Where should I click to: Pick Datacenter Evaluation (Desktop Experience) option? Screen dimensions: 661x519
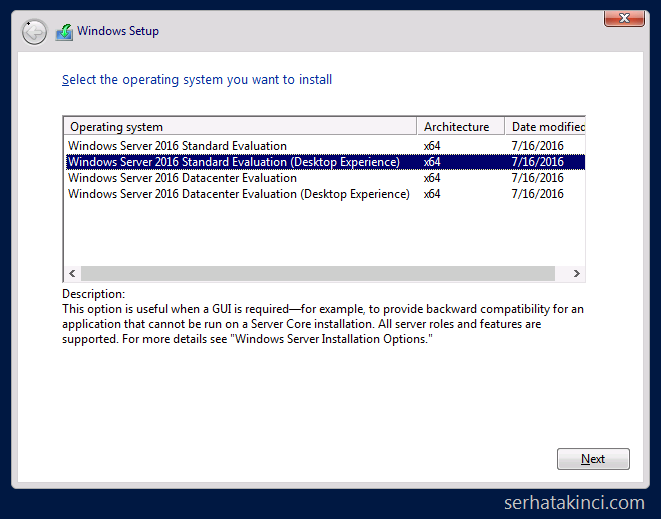coord(239,194)
